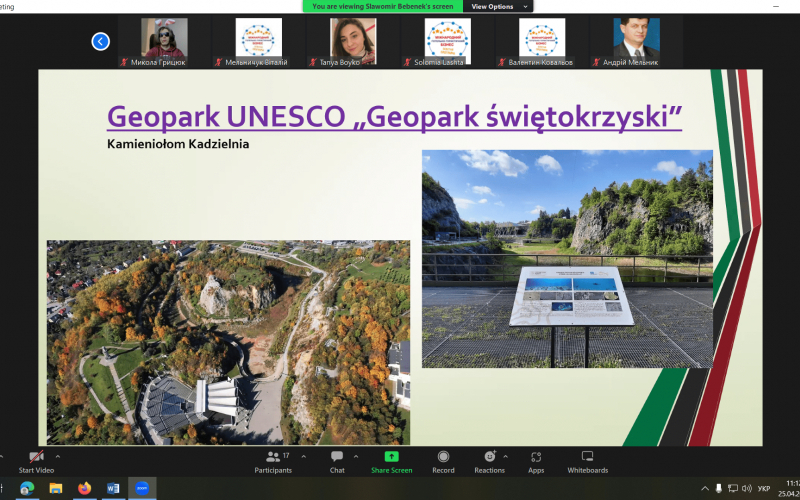Start recording with the Record button

443,461
